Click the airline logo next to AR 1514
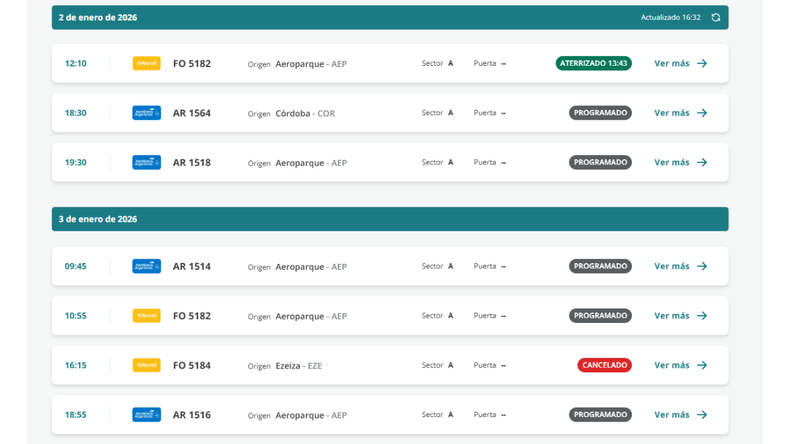790x444 pixels. tap(146, 266)
